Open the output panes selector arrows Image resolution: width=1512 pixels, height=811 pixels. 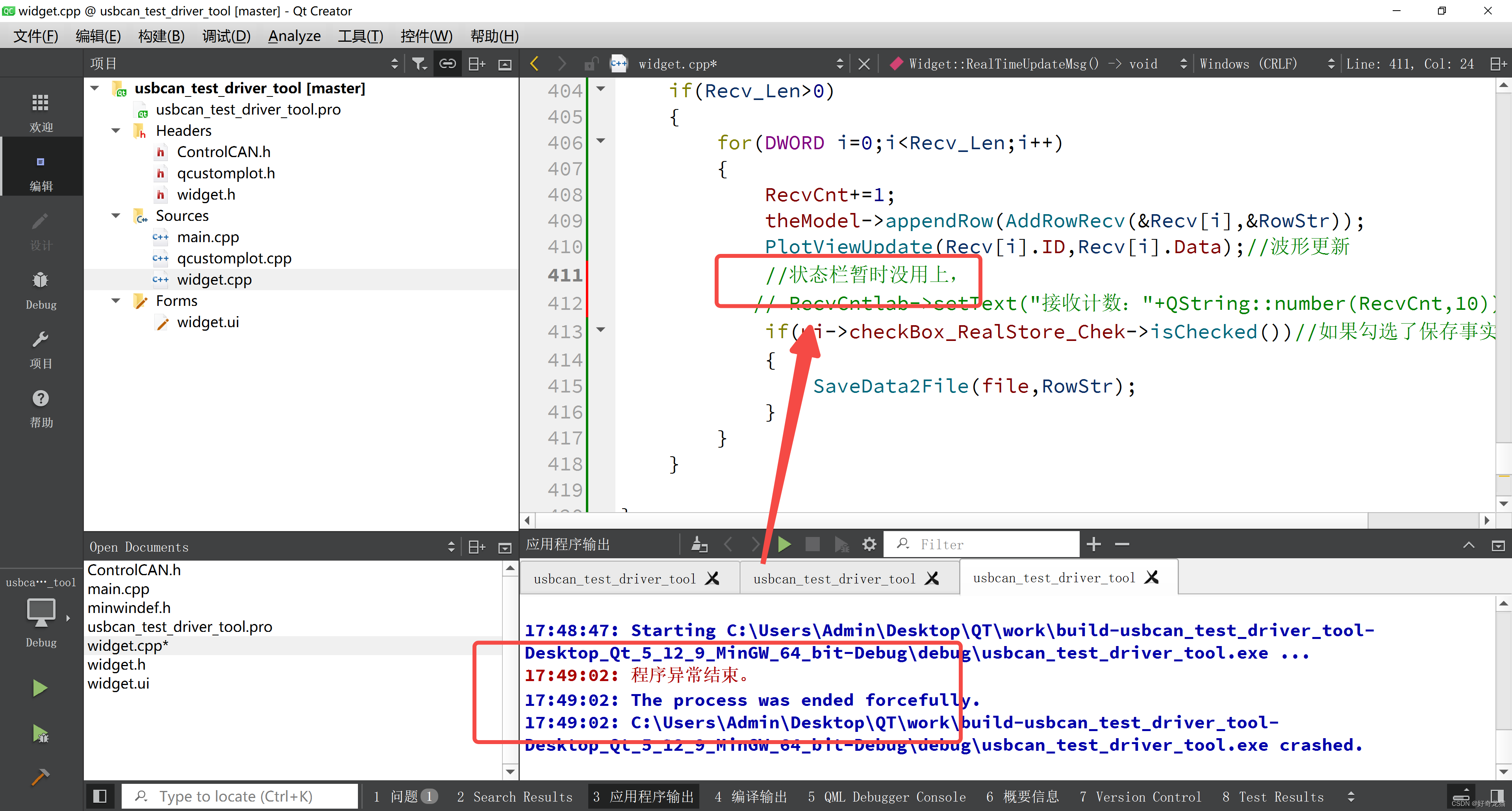point(1351,796)
